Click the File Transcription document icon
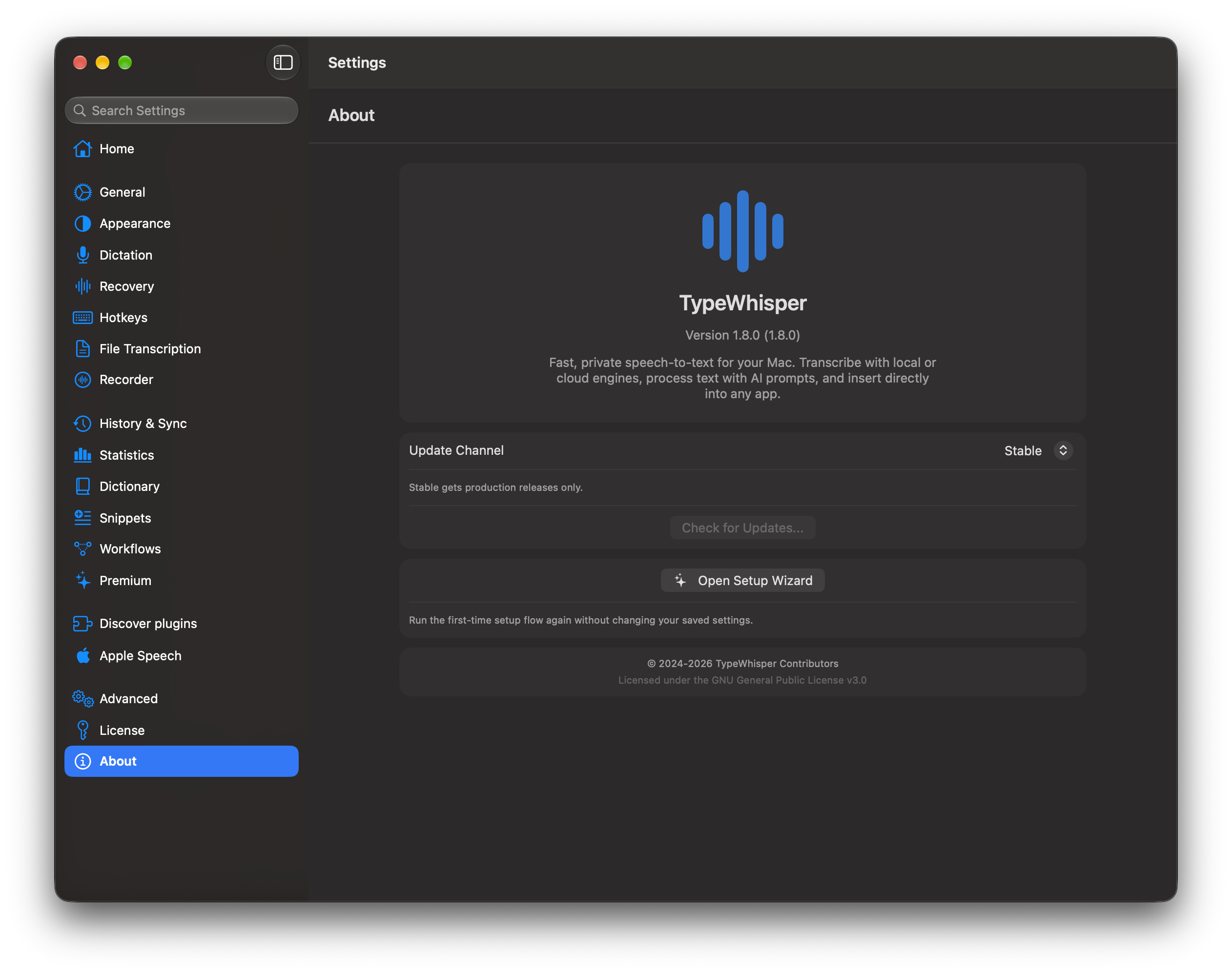The width and height of the screenshot is (1232, 974). coord(82,348)
